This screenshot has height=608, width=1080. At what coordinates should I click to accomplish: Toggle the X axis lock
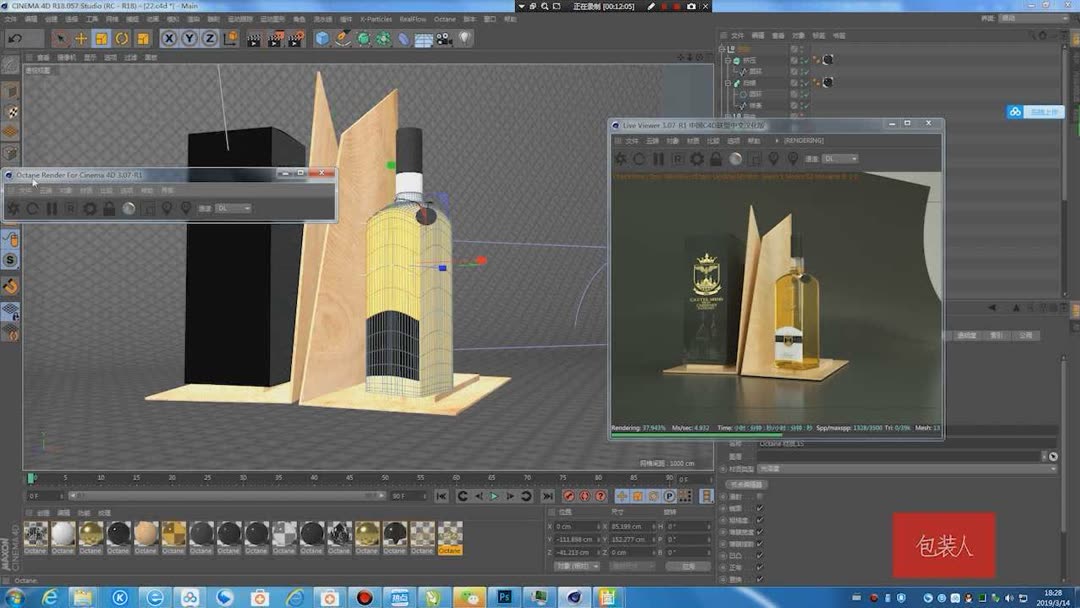(x=169, y=39)
